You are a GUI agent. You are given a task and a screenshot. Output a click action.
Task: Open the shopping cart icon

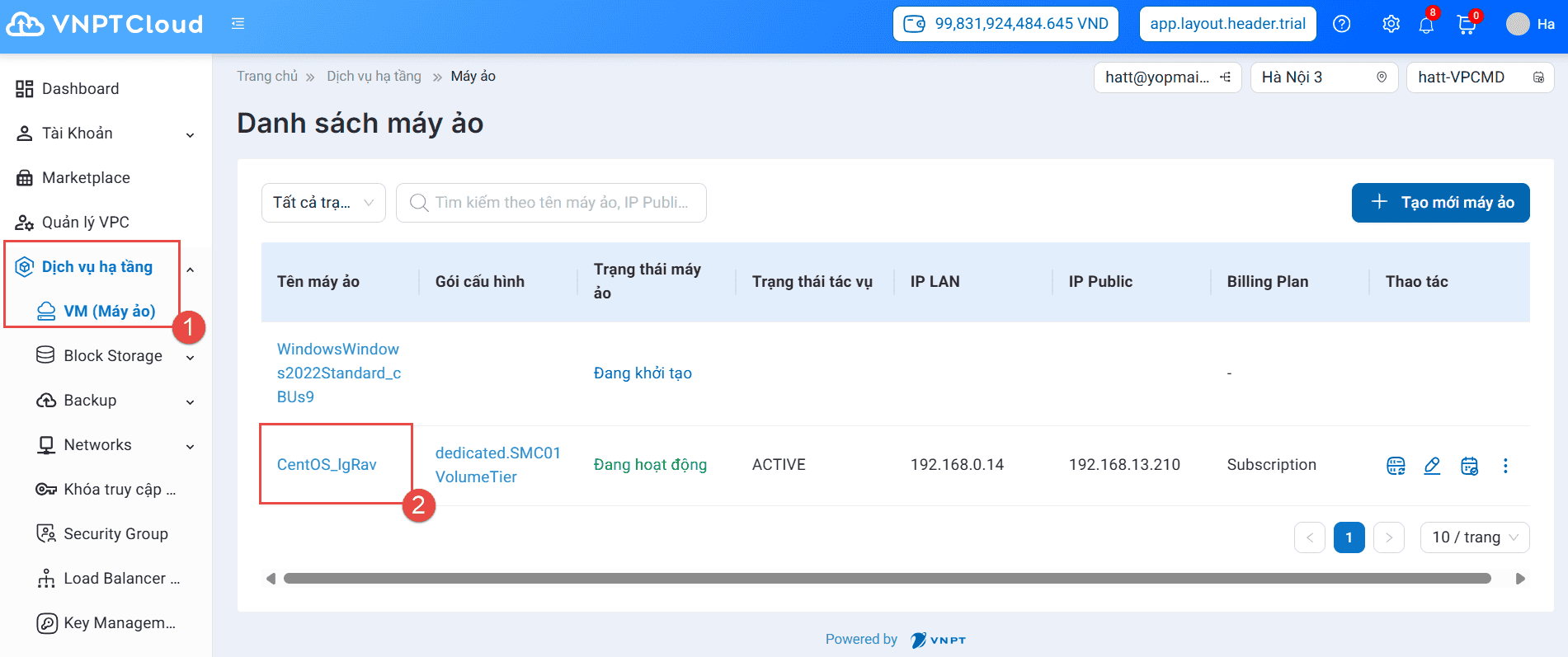1467,25
